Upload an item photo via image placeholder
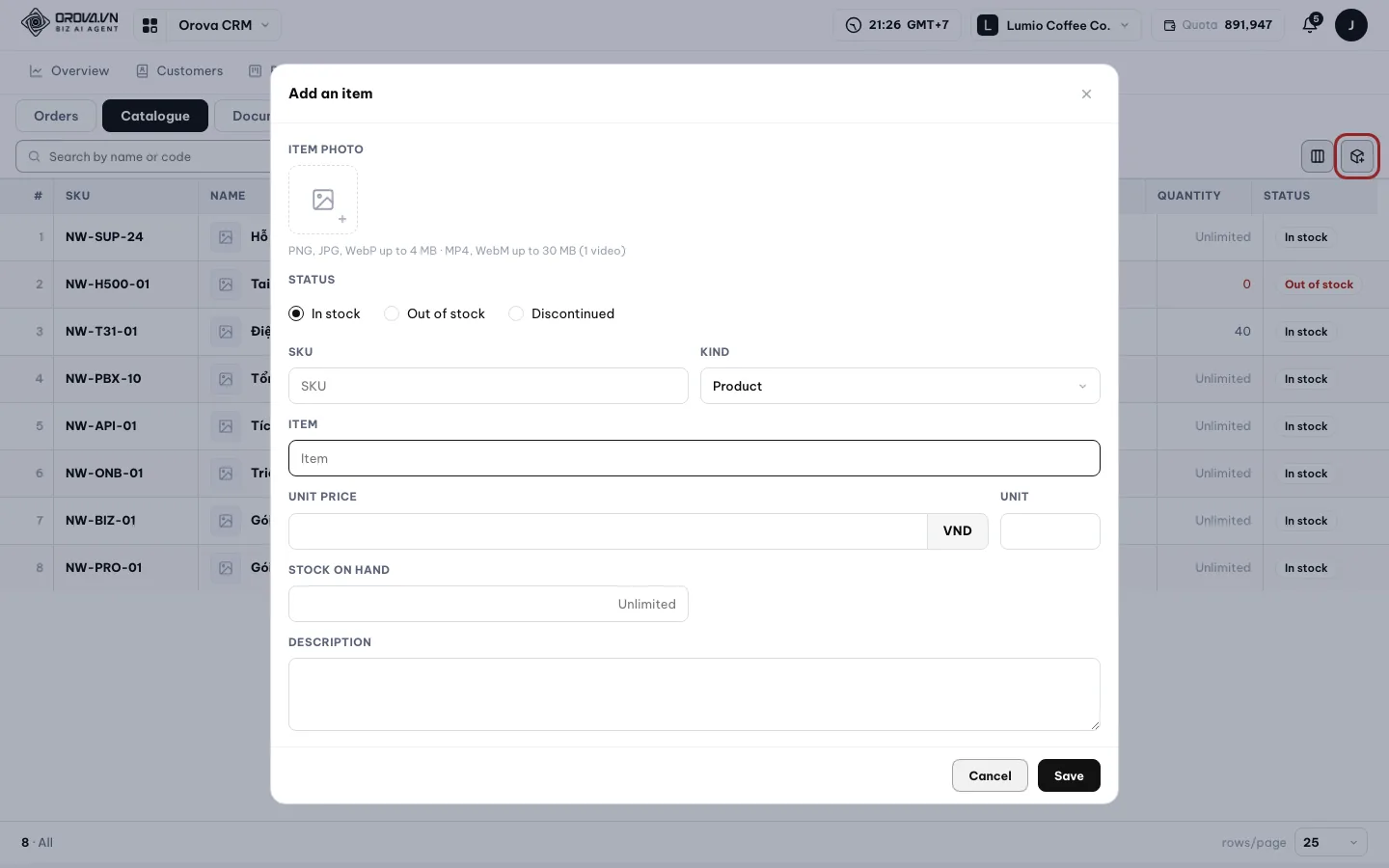The width and height of the screenshot is (1389, 868). point(323,200)
